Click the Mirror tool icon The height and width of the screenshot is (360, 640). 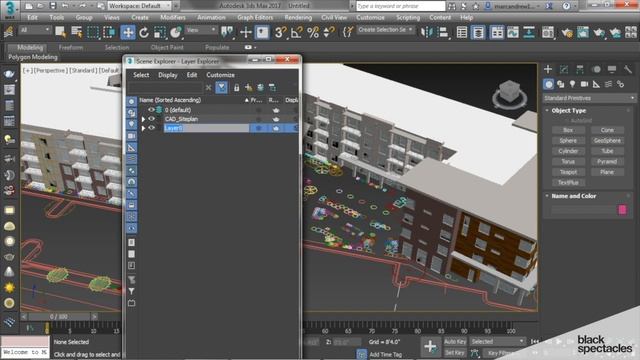coord(427,32)
